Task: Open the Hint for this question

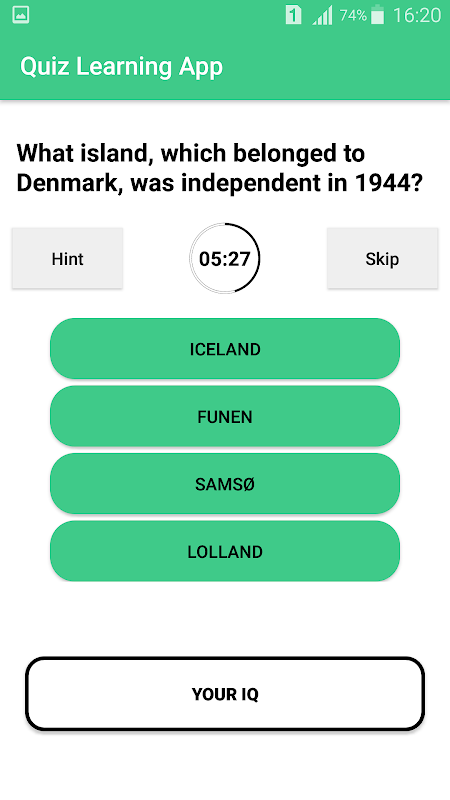Action: point(67,259)
